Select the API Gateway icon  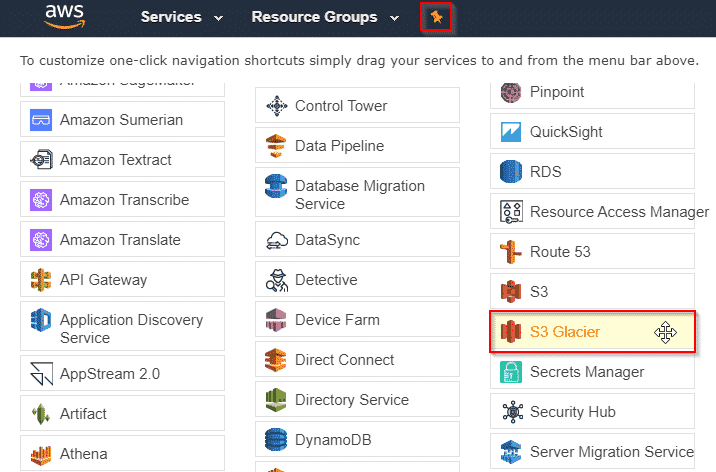coord(41,280)
